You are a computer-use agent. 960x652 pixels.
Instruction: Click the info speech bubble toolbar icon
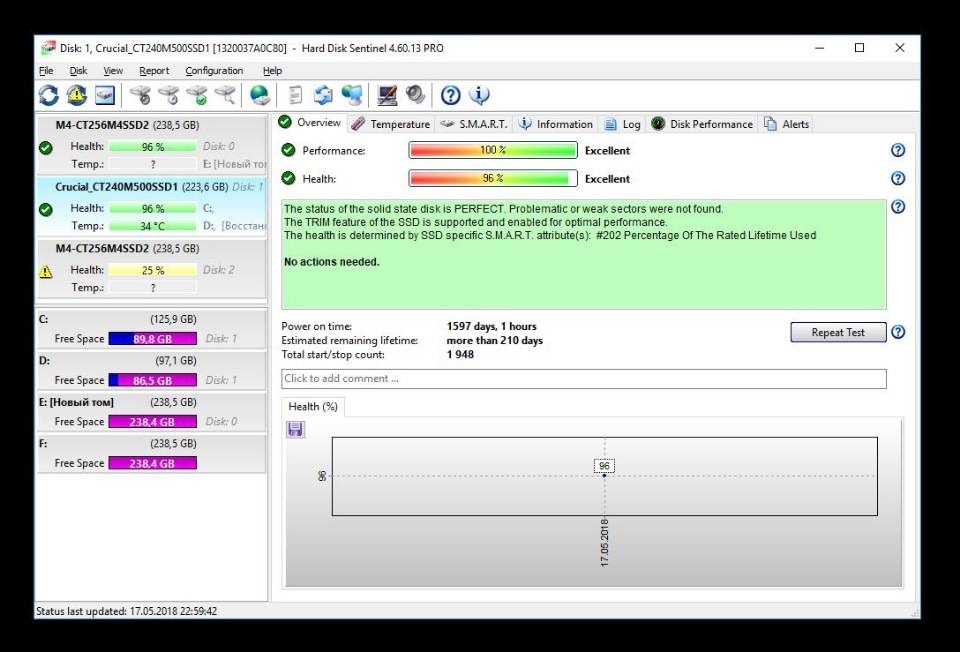[479, 96]
